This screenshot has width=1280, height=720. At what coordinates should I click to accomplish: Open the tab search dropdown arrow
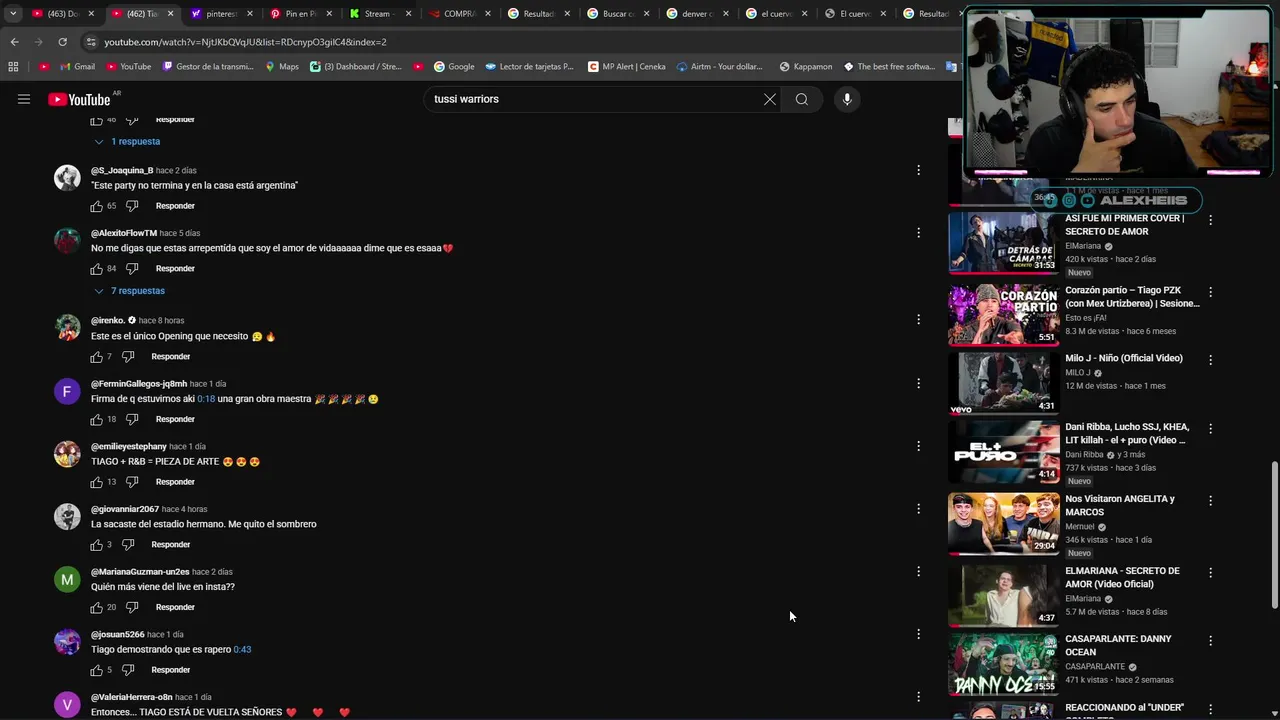(x=13, y=14)
